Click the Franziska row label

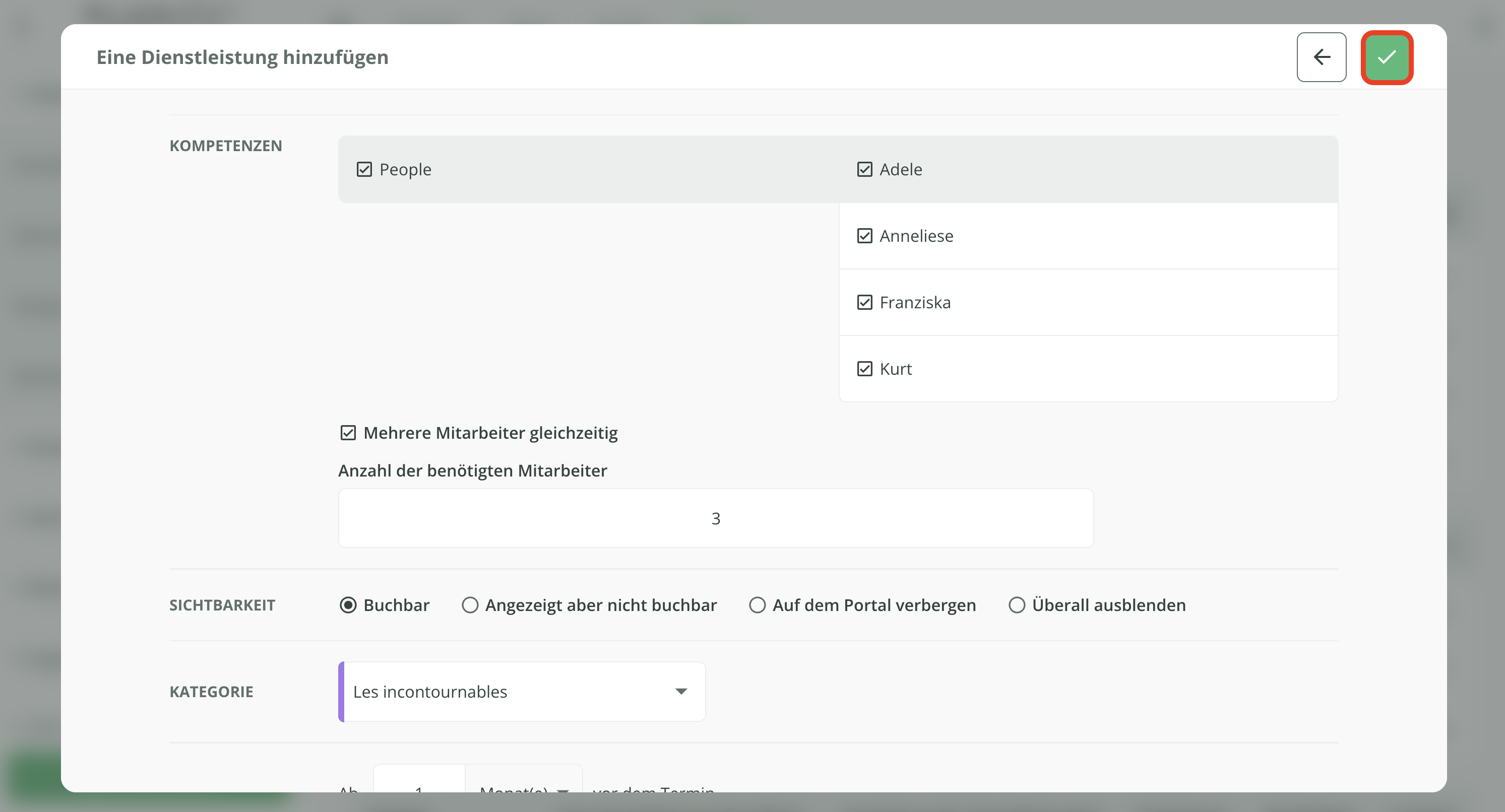915,302
